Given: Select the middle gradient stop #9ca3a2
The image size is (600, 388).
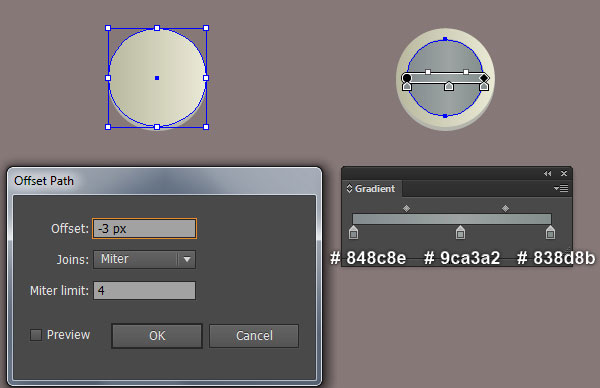Looking at the screenshot, I should [x=460, y=232].
